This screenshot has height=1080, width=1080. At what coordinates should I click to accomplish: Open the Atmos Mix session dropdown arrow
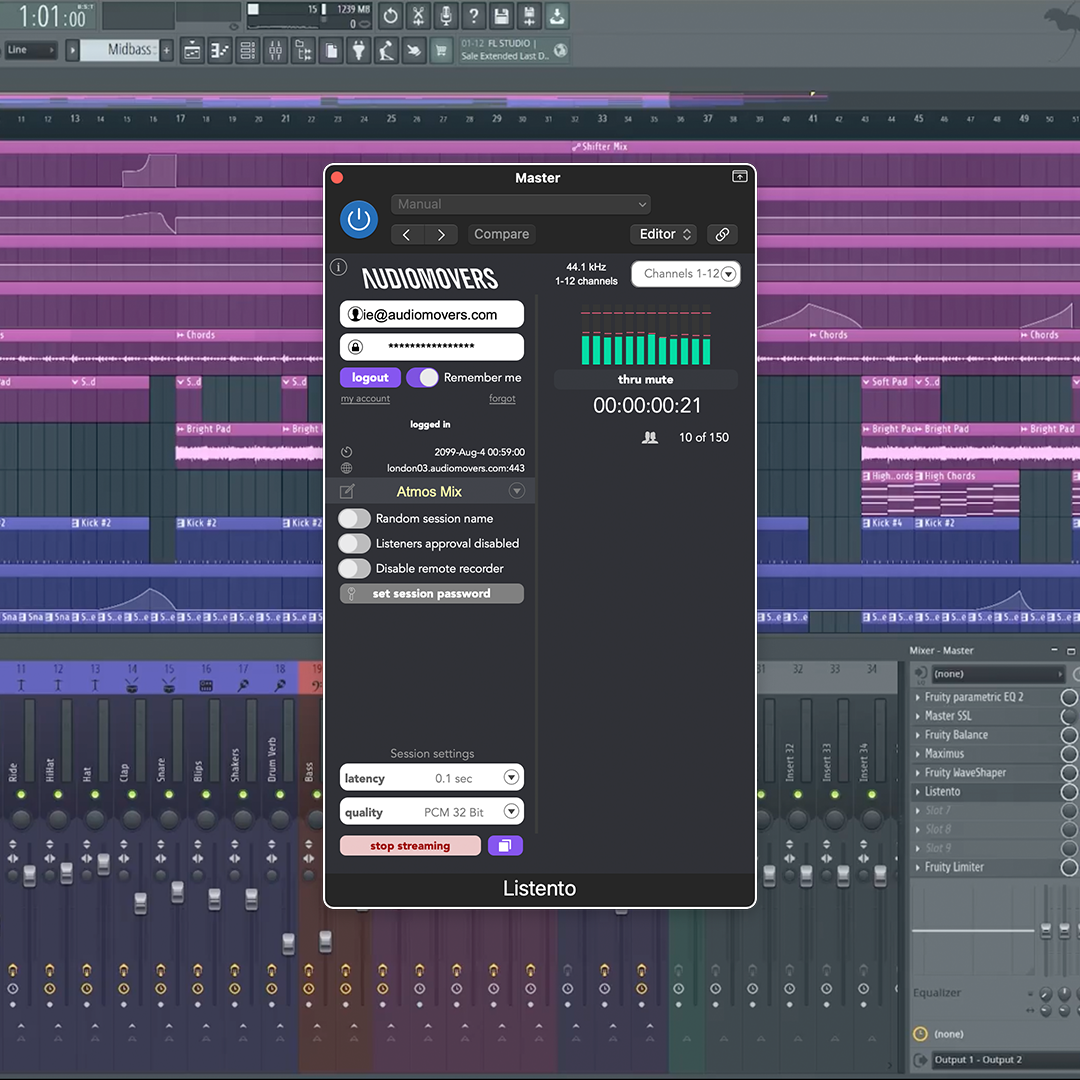point(517,490)
